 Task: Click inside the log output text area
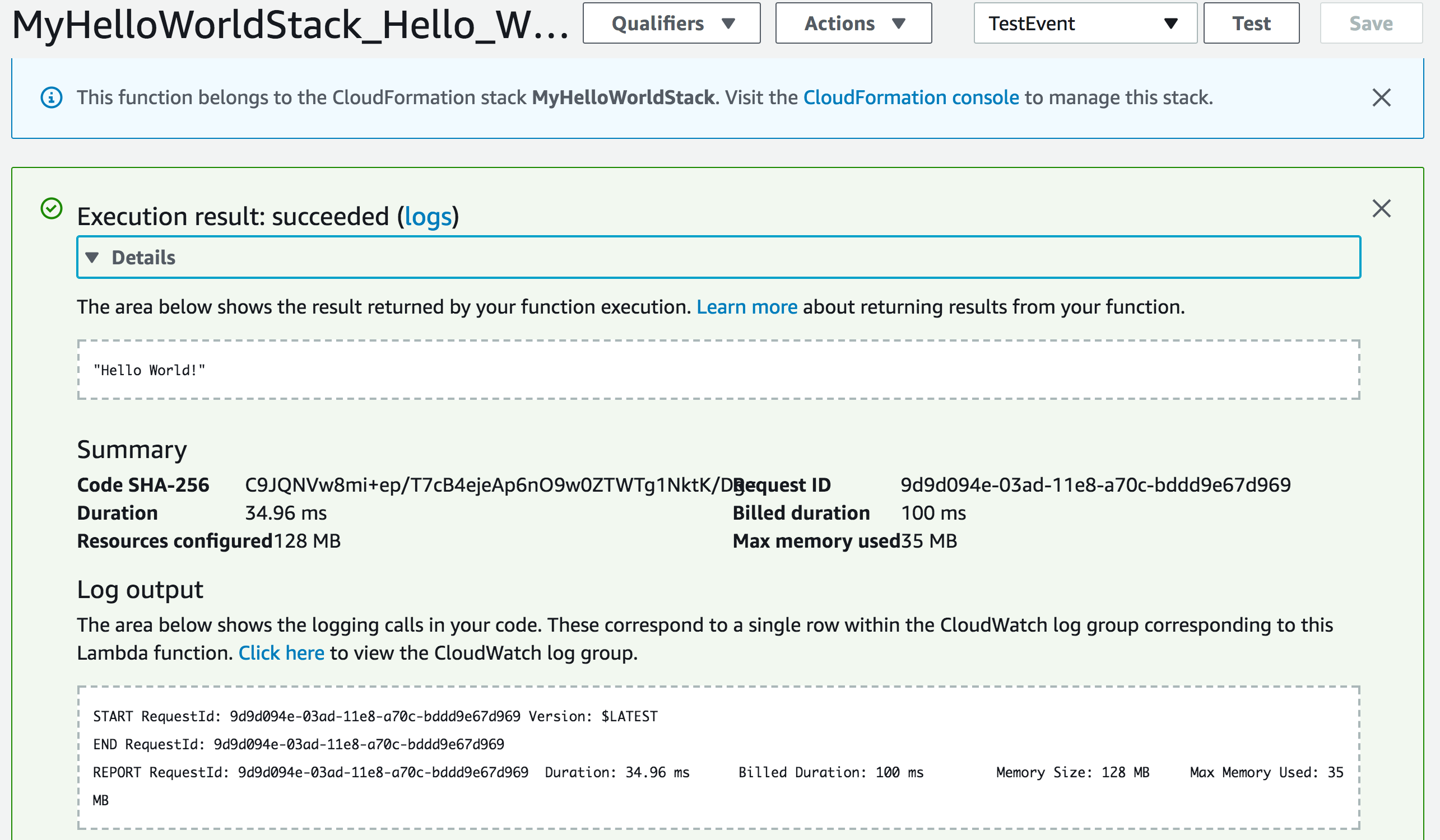coord(718,757)
